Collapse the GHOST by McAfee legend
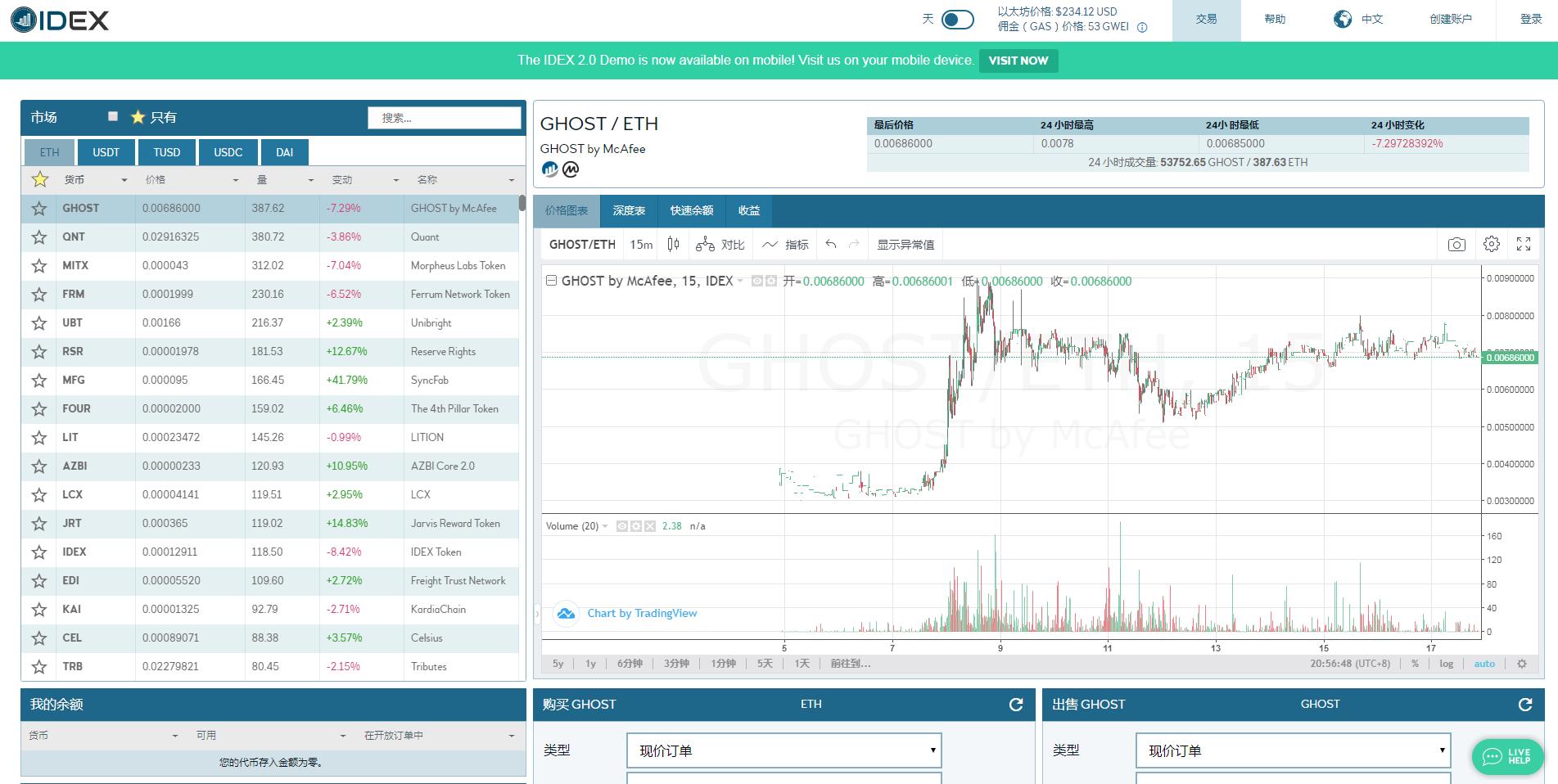 552,281
